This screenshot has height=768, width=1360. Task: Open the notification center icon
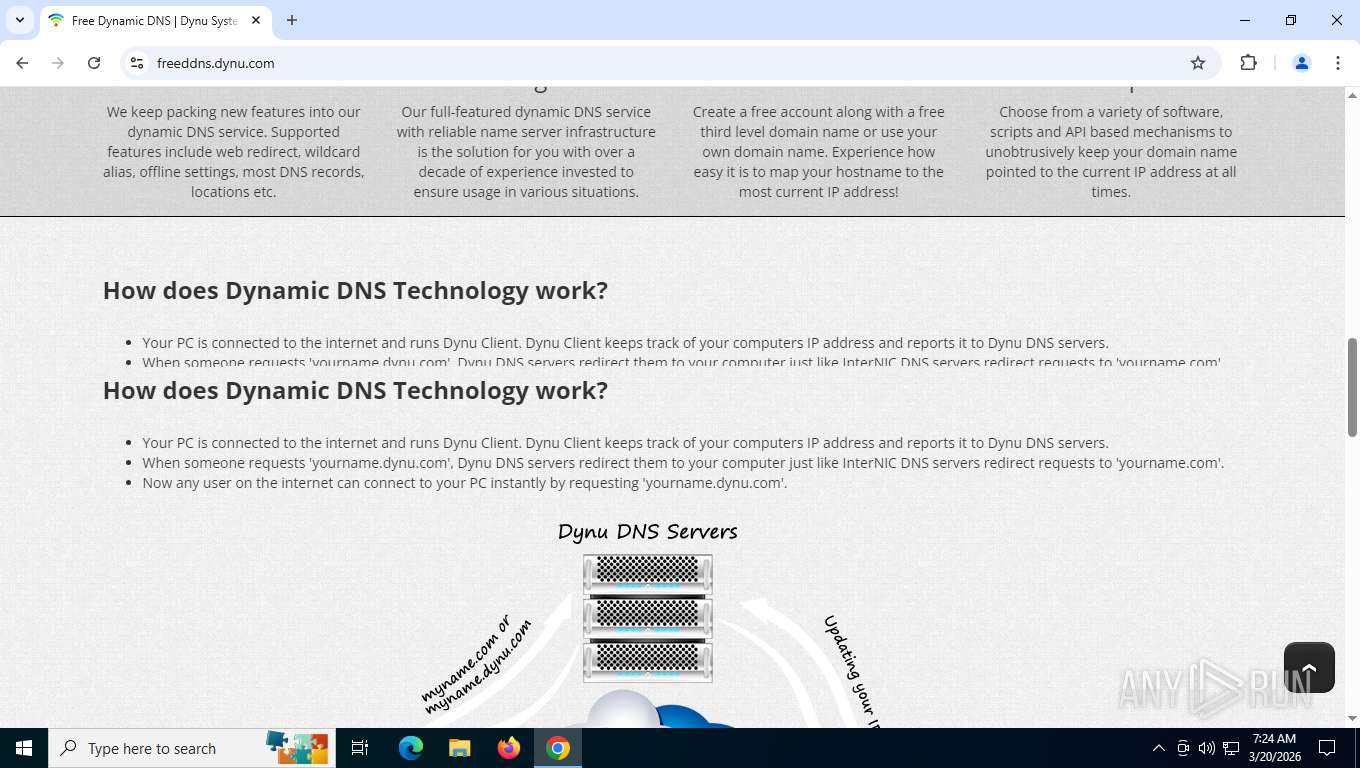click(x=1327, y=748)
